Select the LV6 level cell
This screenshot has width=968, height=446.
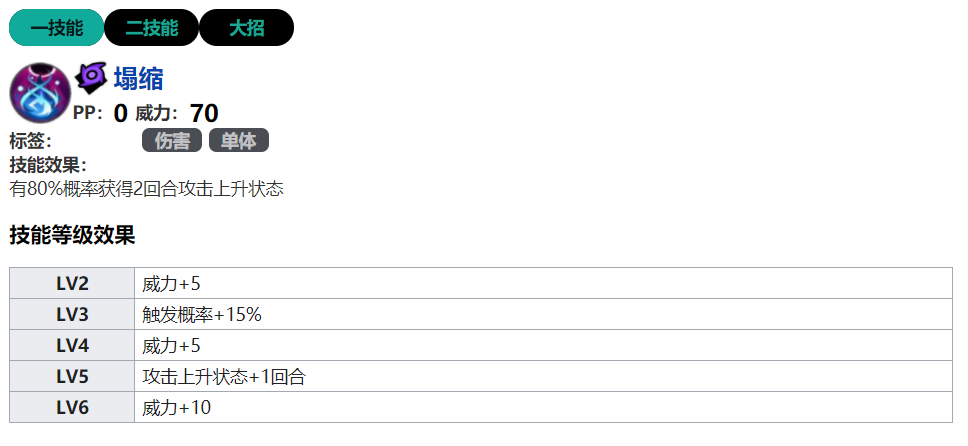point(72,408)
